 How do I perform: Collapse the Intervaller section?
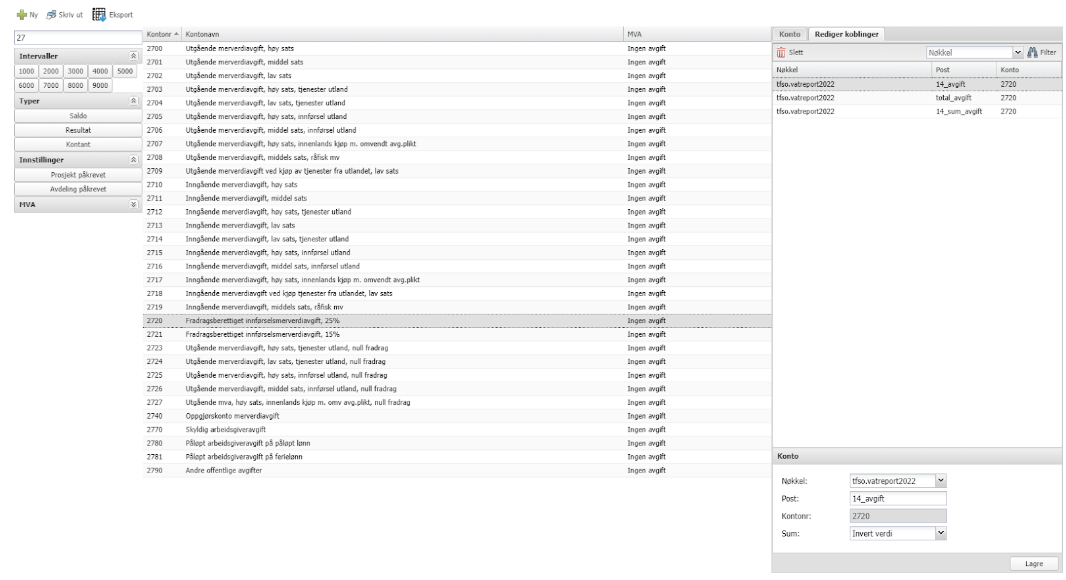(x=134, y=57)
